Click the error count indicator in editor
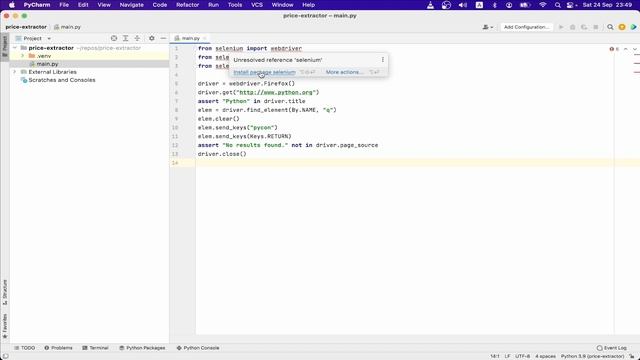Image resolution: width=640 pixels, height=360 pixels. [614, 49]
